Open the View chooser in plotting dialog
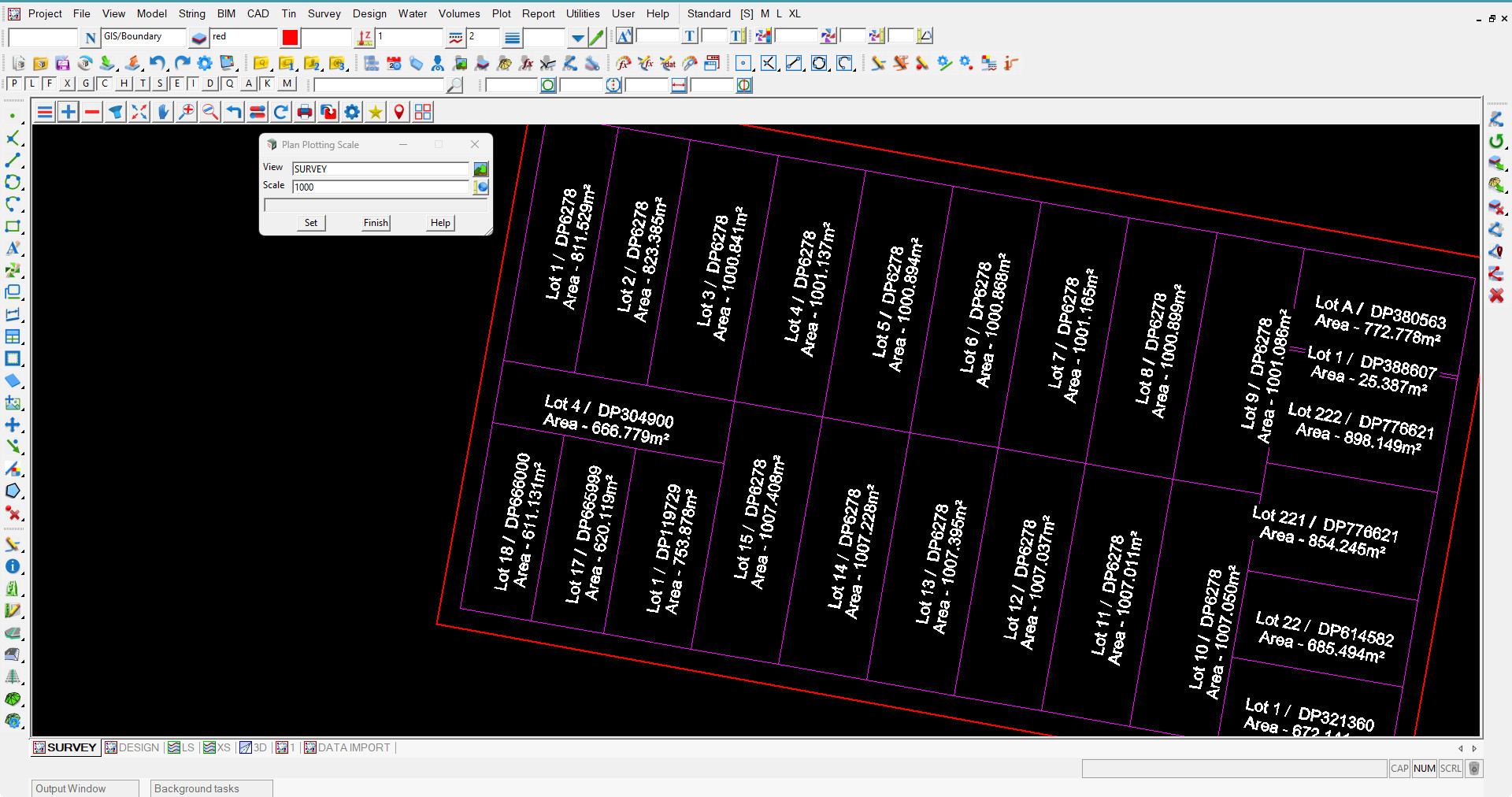 click(x=480, y=169)
